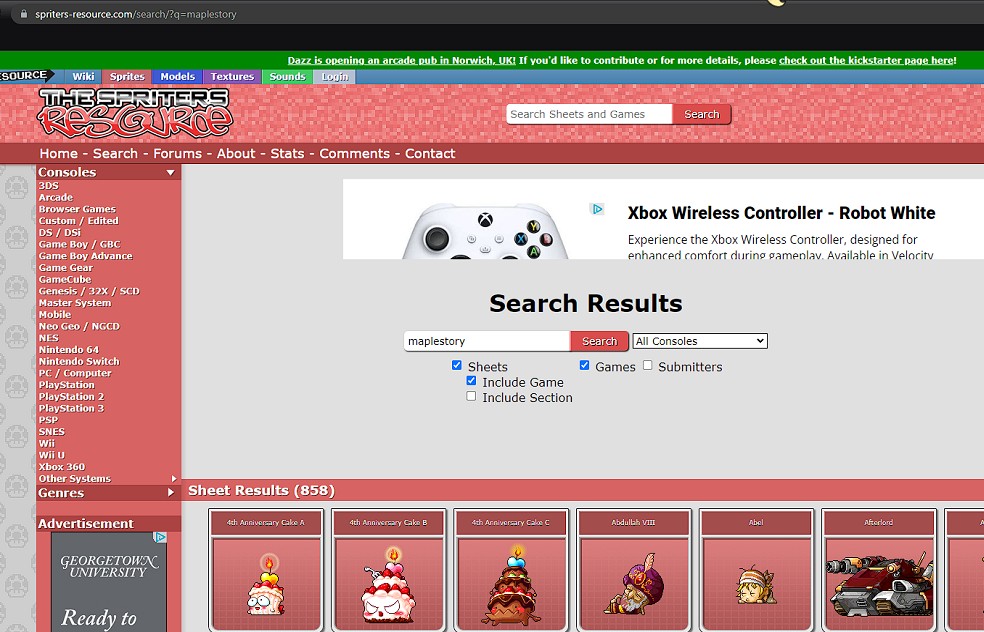
Task: Select GameCube console
Action: (65, 279)
